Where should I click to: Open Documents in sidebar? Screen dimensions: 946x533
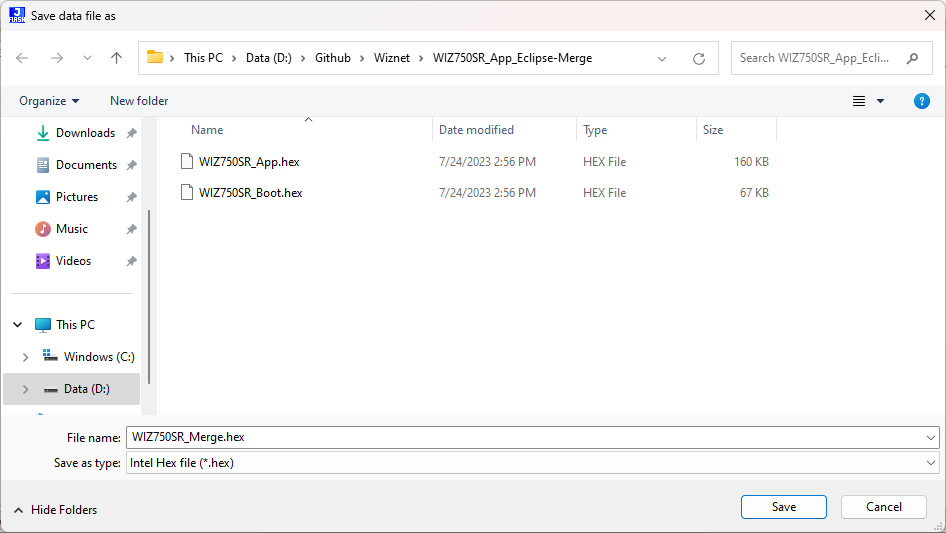pos(86,165)
